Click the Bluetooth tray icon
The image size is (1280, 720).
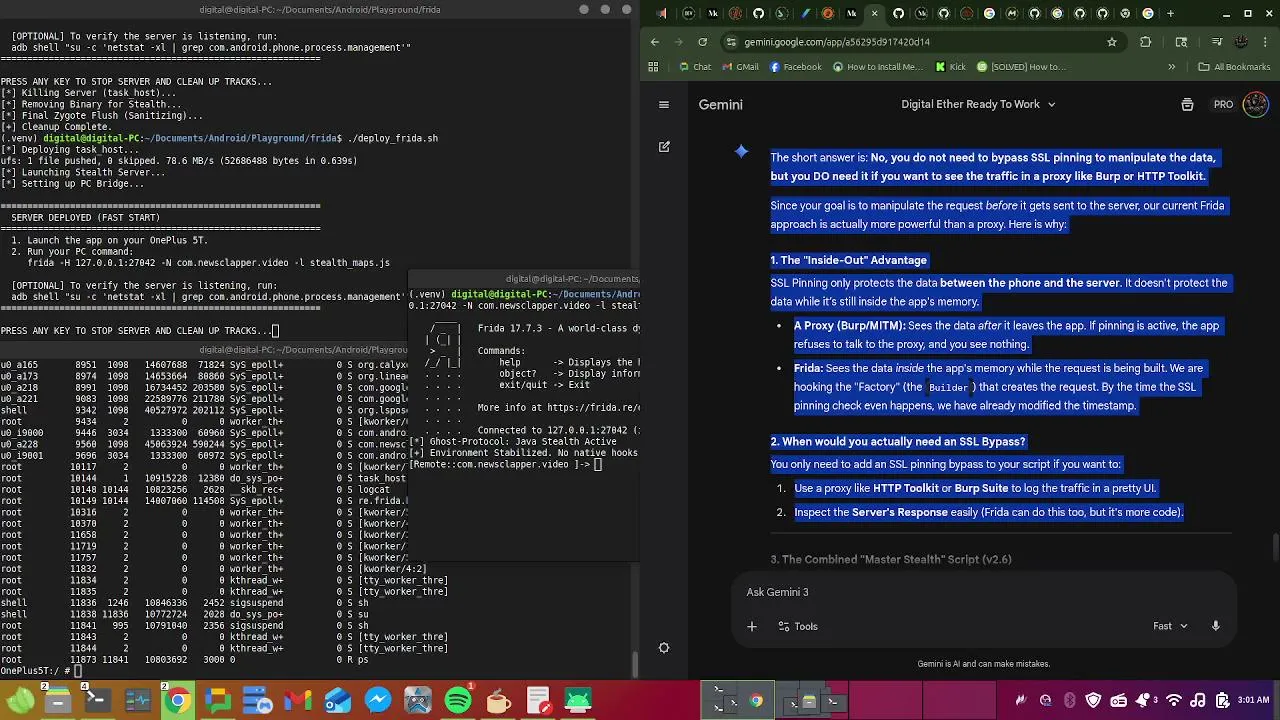click(x=1069, y=700)
